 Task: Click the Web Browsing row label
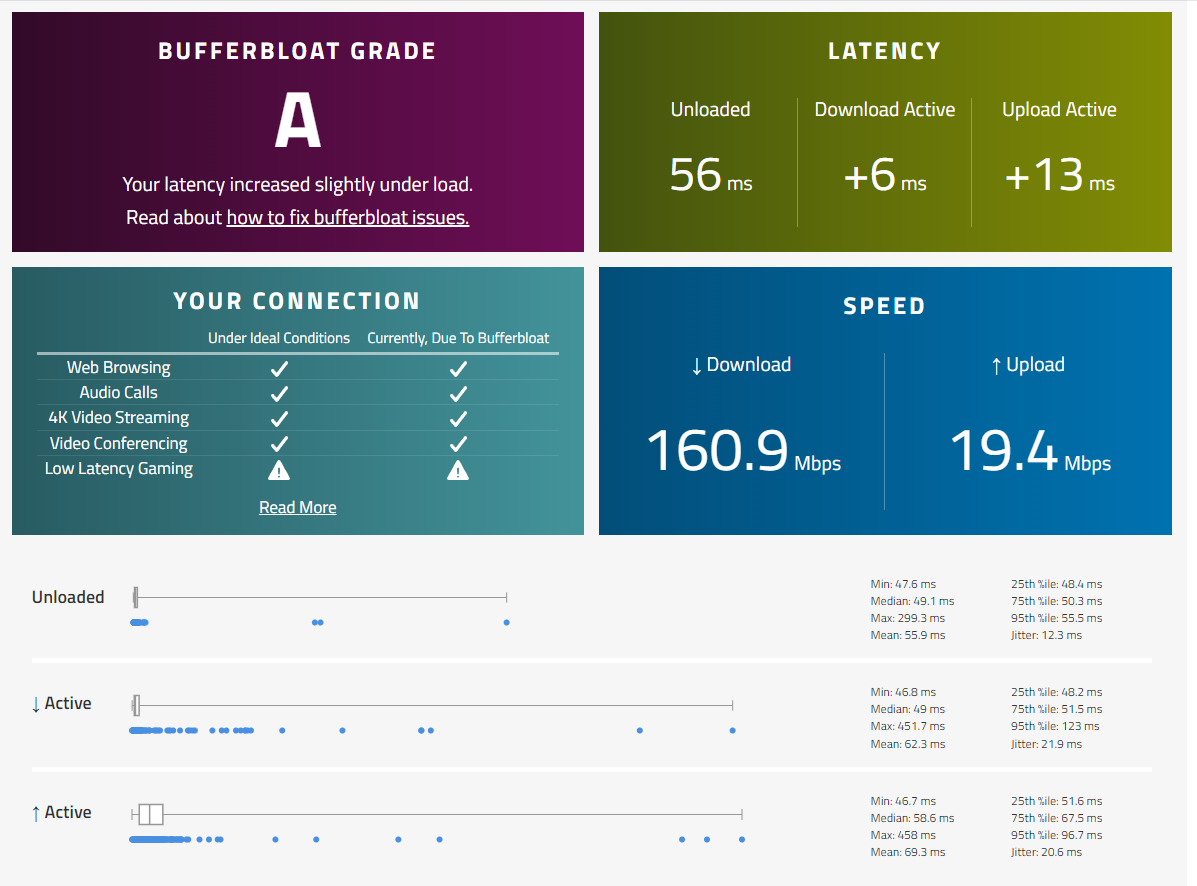[118, 367]
